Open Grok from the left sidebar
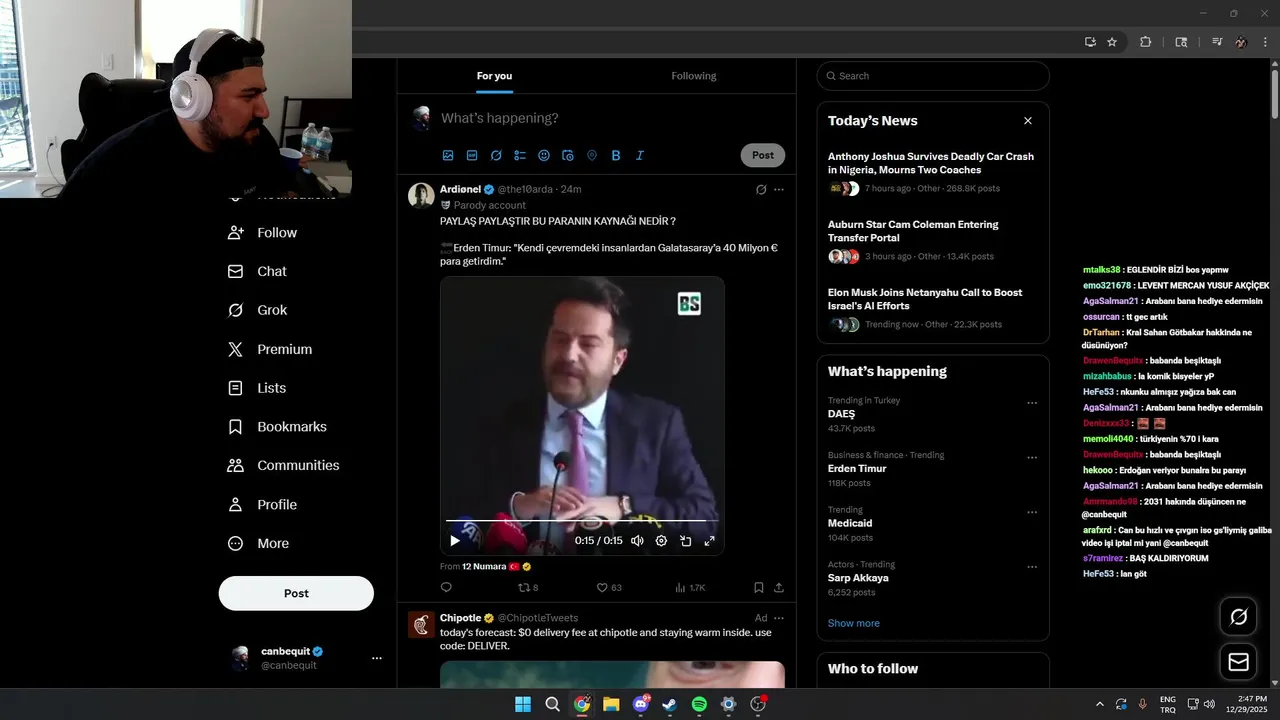1280x720 pixels. [x=257, y=310]
